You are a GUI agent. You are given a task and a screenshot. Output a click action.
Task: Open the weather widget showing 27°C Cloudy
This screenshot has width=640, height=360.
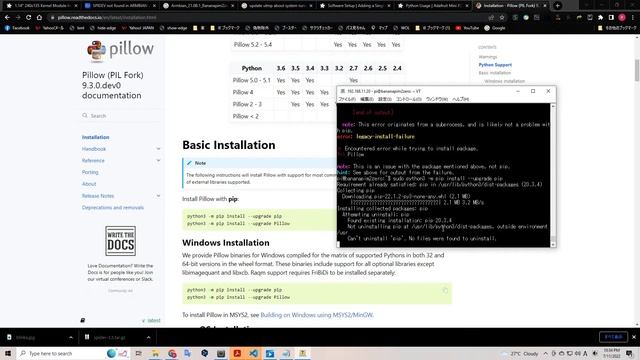coord(519,353)
